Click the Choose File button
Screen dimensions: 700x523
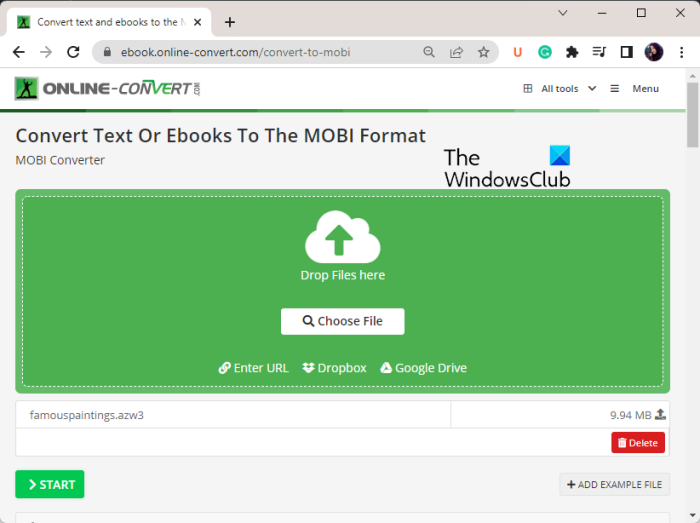342,321
